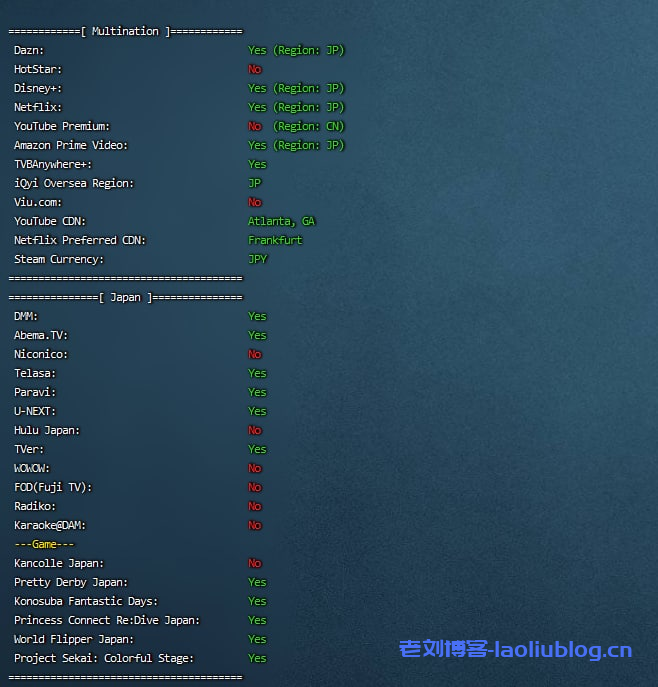This screenshot has height=687, width=658.
Task: Click the Multination section header
Action: coord(125,31)
